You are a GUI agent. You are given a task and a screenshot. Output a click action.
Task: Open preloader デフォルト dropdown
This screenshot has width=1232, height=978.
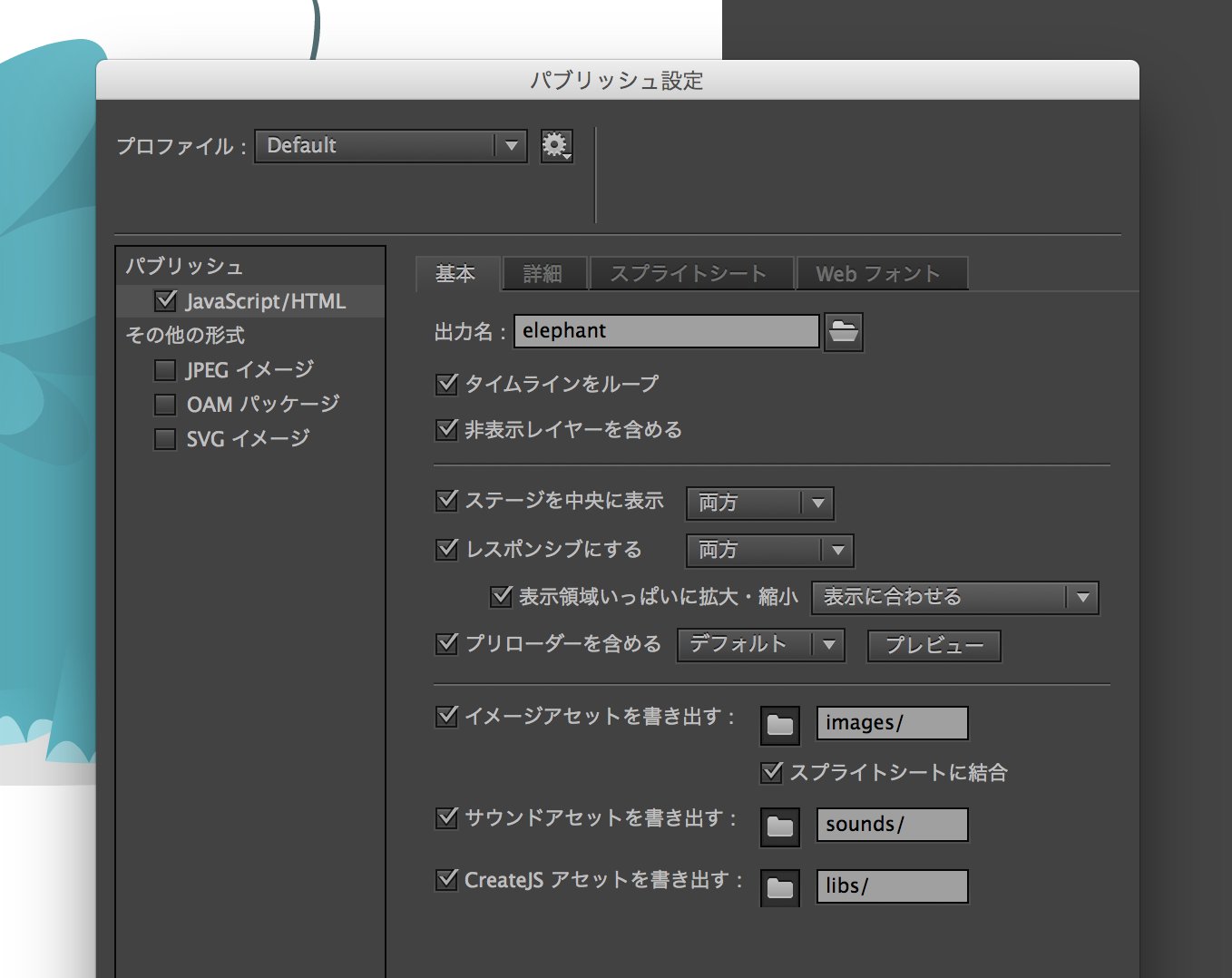click(x=761, y=645)
